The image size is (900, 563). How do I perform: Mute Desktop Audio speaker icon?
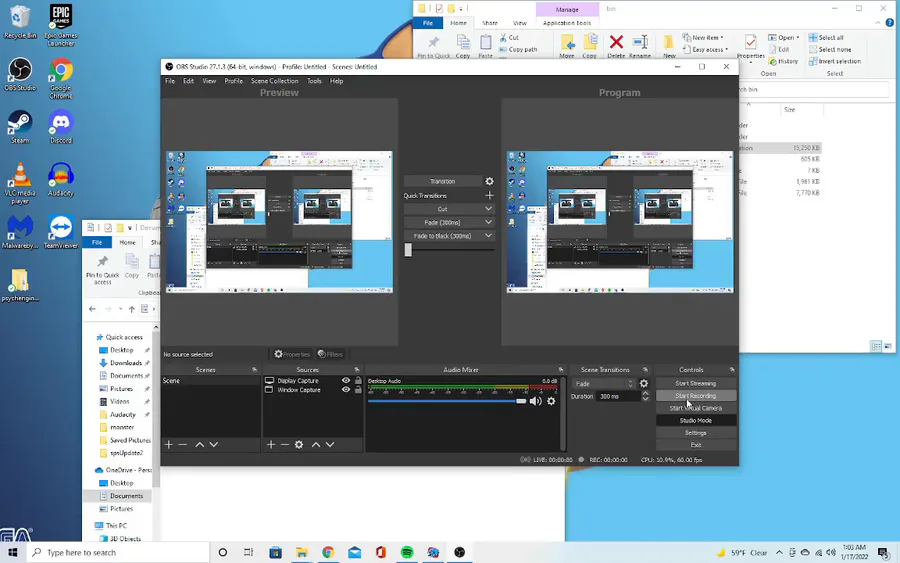point(536,401)
